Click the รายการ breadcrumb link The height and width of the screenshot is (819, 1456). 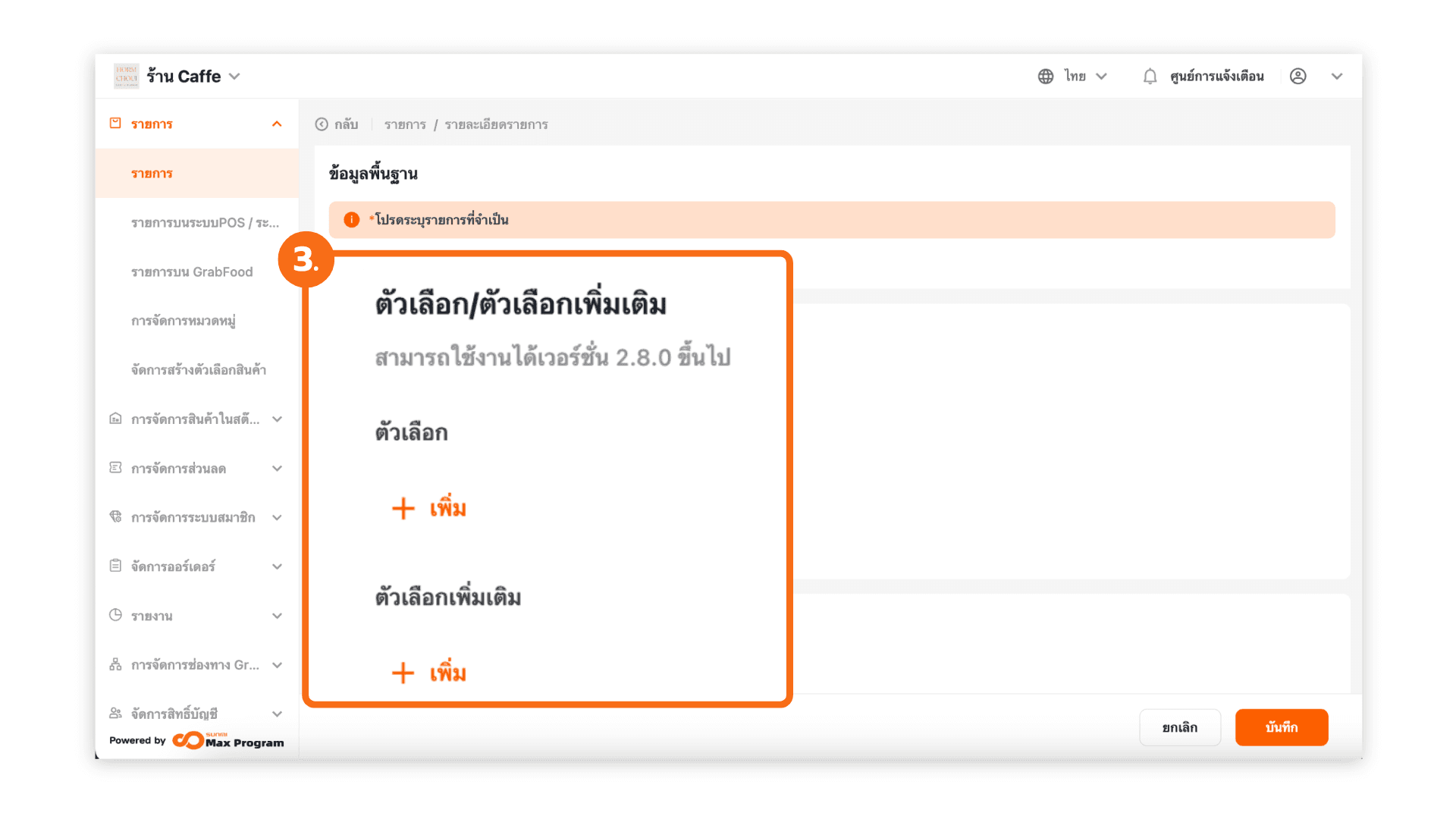tap(405, 124)
